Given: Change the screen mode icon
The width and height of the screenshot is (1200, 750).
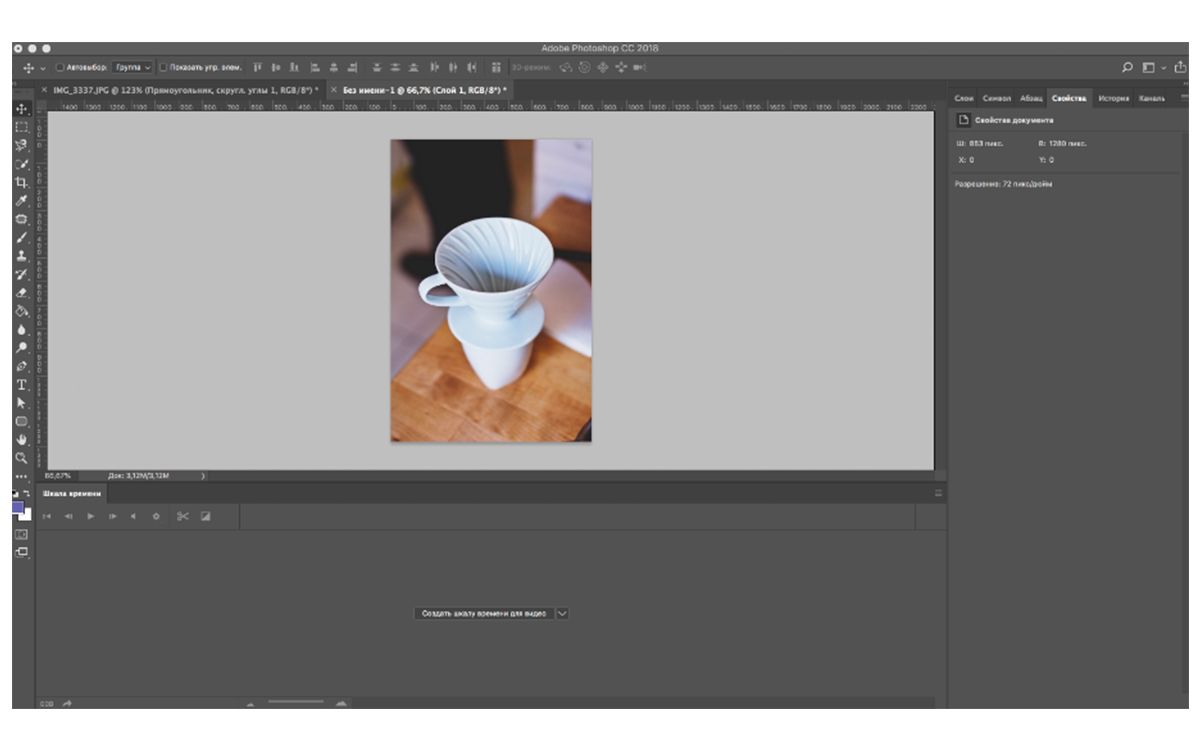Looking at the screenshot, I should click(x=21, y=552).
